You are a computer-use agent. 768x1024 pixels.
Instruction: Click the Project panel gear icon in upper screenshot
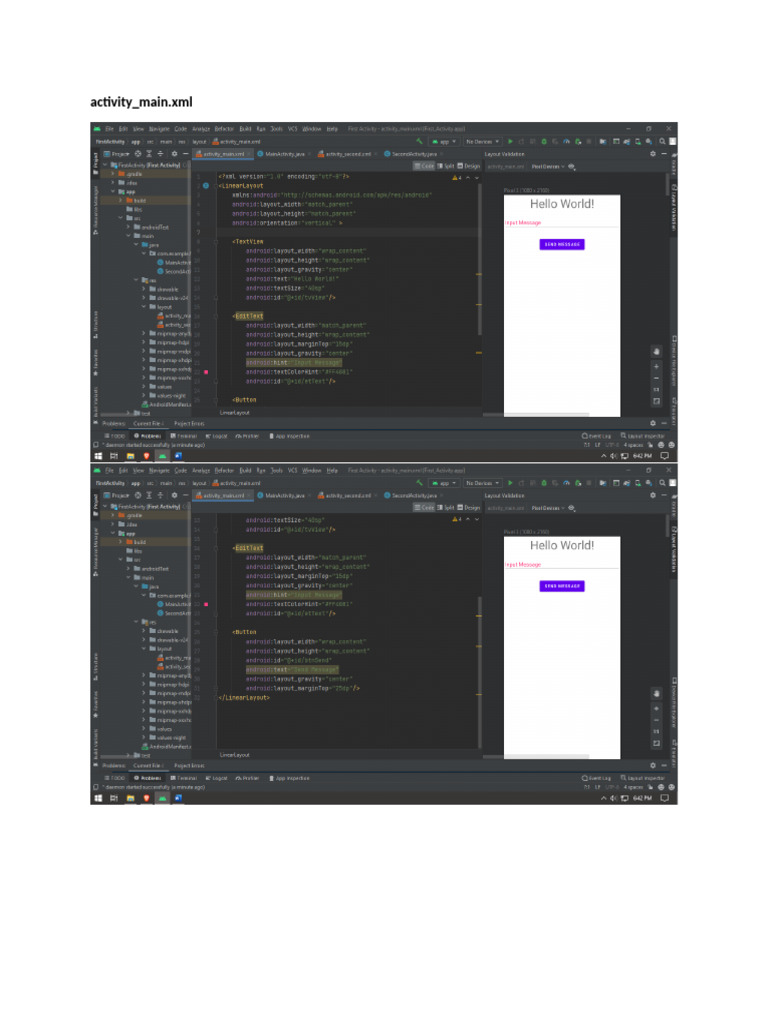point(174,154)
